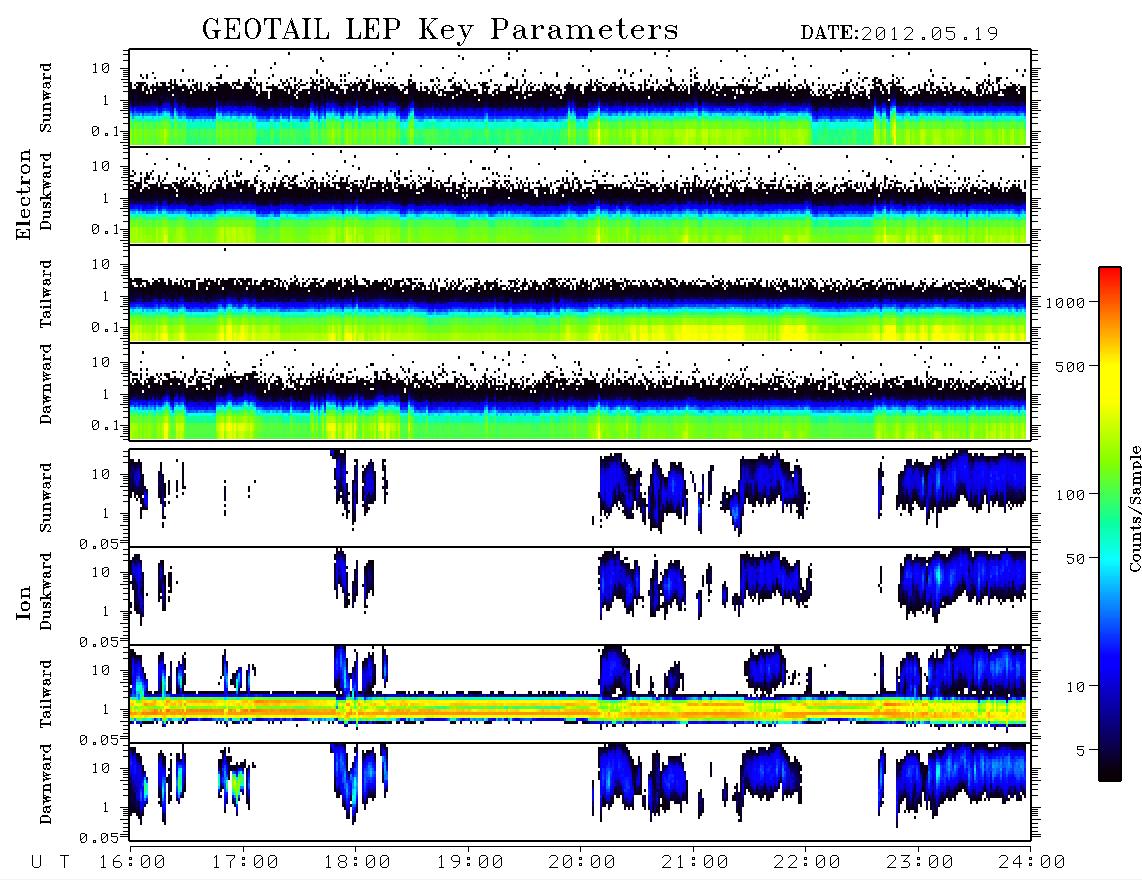Click the 500 colorbar tick value
The width and height of the screenshot is (1142, 880).
click(1070, 366)
